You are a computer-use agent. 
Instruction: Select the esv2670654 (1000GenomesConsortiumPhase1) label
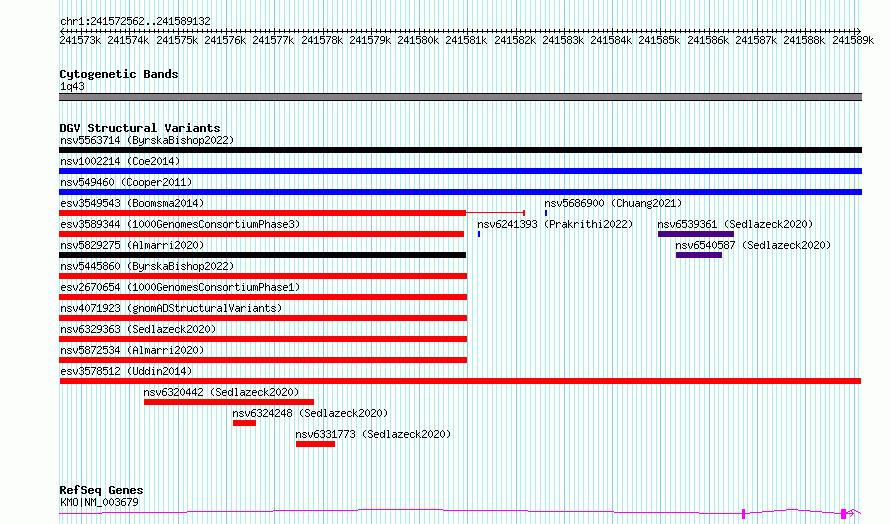click(180, 287)
